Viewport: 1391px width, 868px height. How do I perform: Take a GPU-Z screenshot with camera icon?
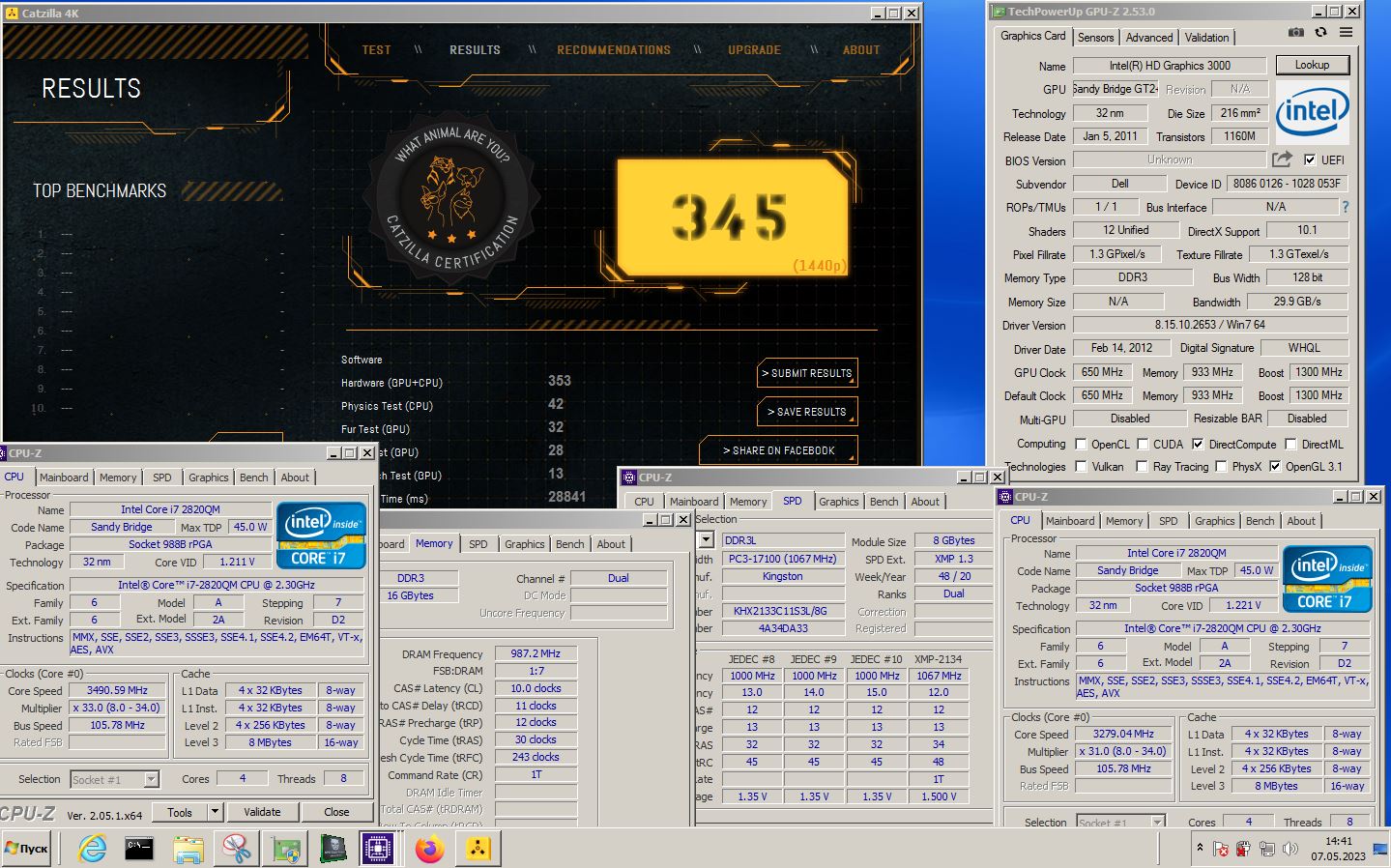(1296, 33)
